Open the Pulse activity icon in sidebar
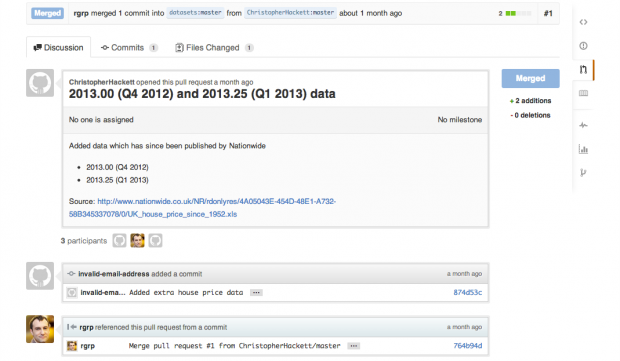The image size is (620, 361). click(583, 125)
